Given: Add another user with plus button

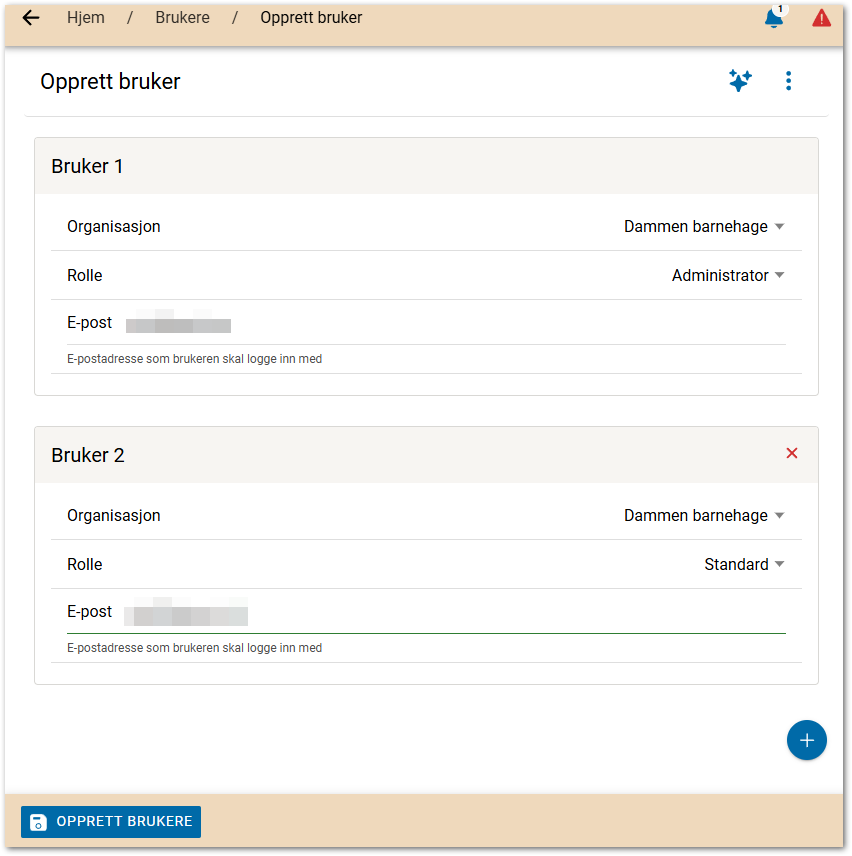Looking at the screenshot, I should (806, 740).
